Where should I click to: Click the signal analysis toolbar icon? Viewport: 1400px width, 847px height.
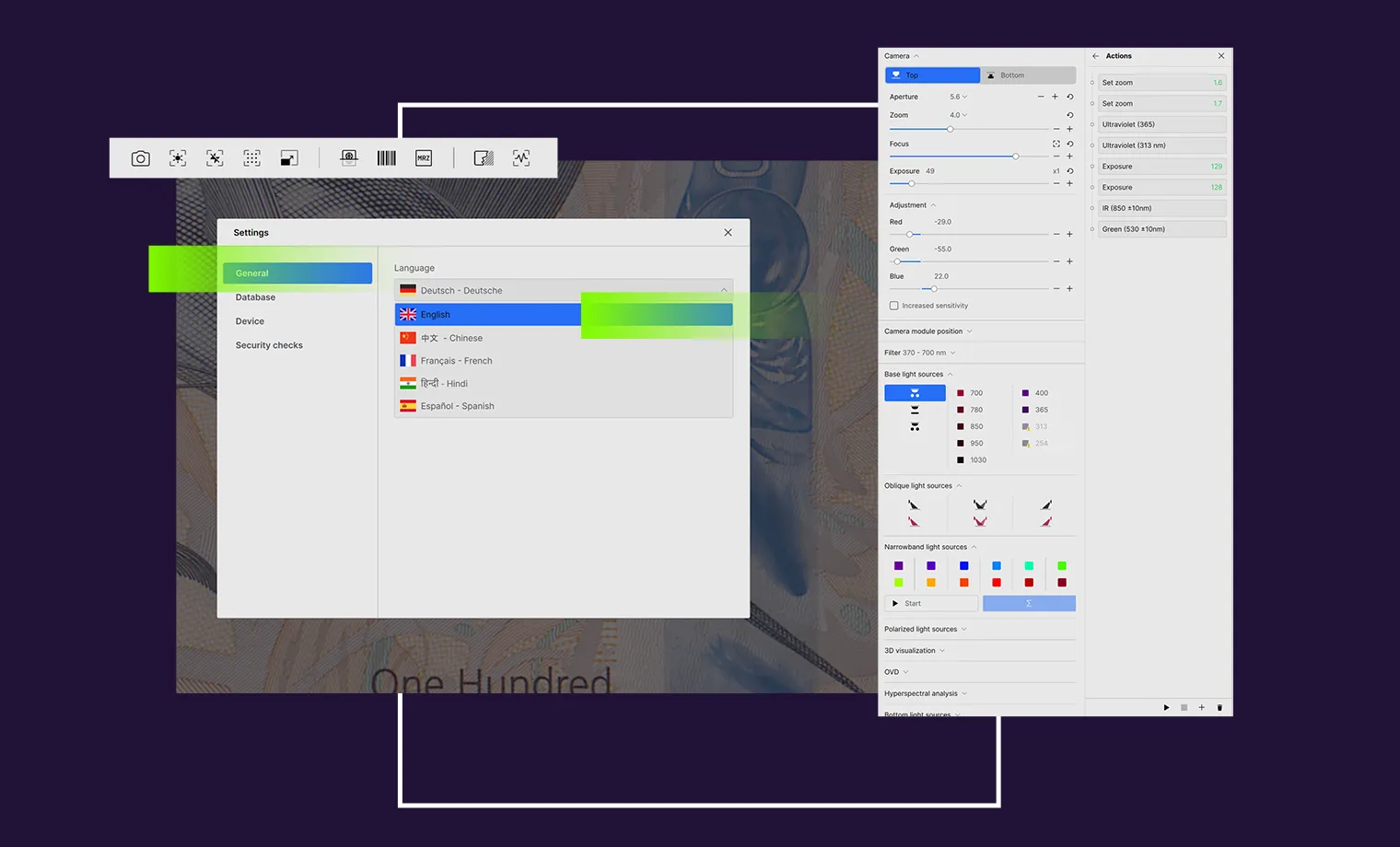520,157
